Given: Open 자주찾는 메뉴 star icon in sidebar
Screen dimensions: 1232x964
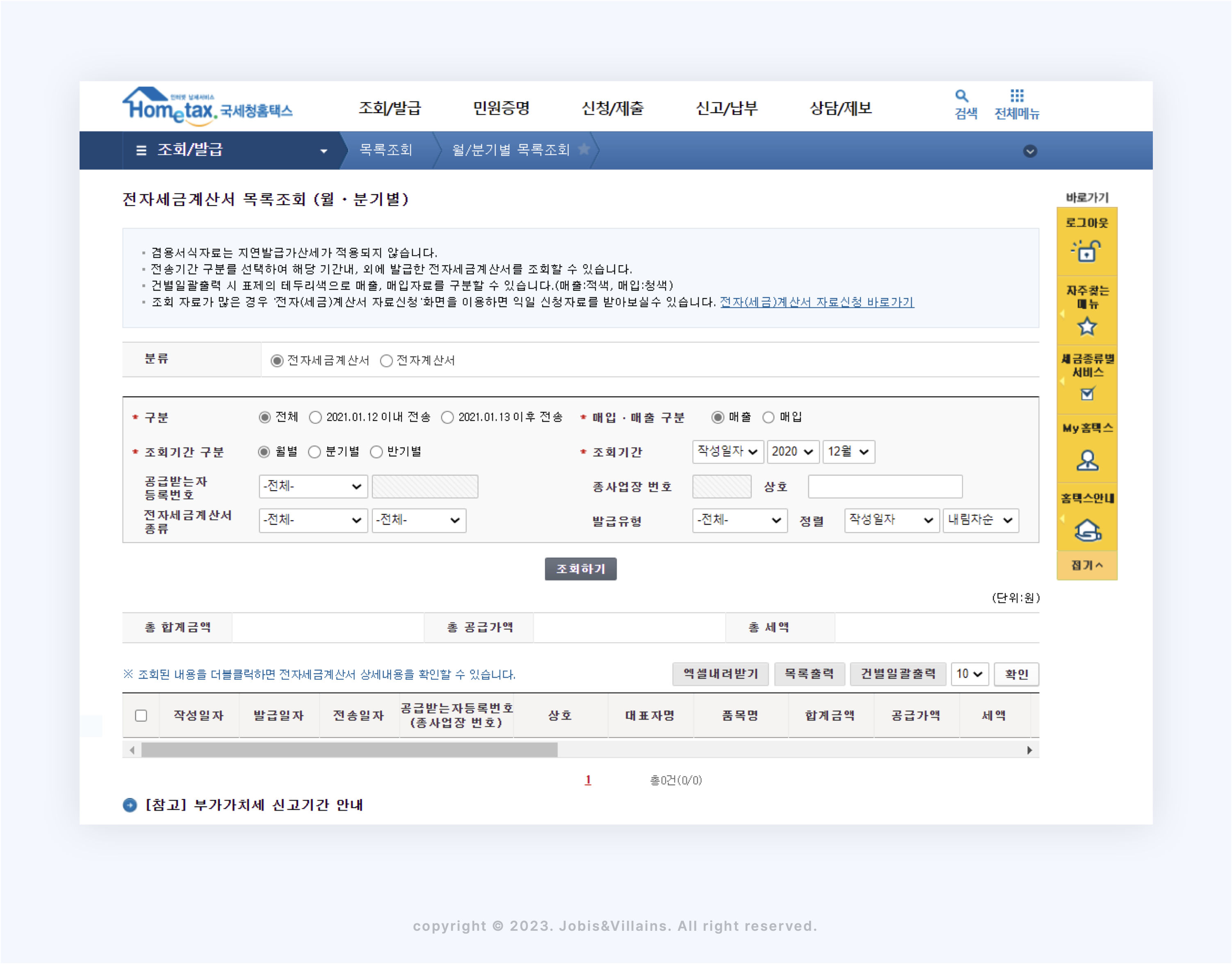Looking at the screenshot, I should [1086, 326].
